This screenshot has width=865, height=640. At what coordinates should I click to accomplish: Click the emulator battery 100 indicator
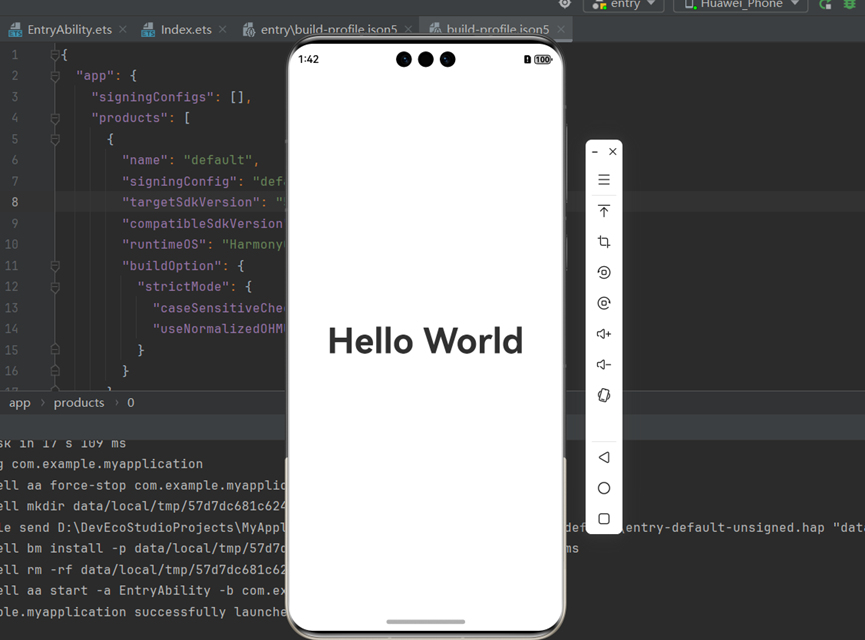click(543, 60)
